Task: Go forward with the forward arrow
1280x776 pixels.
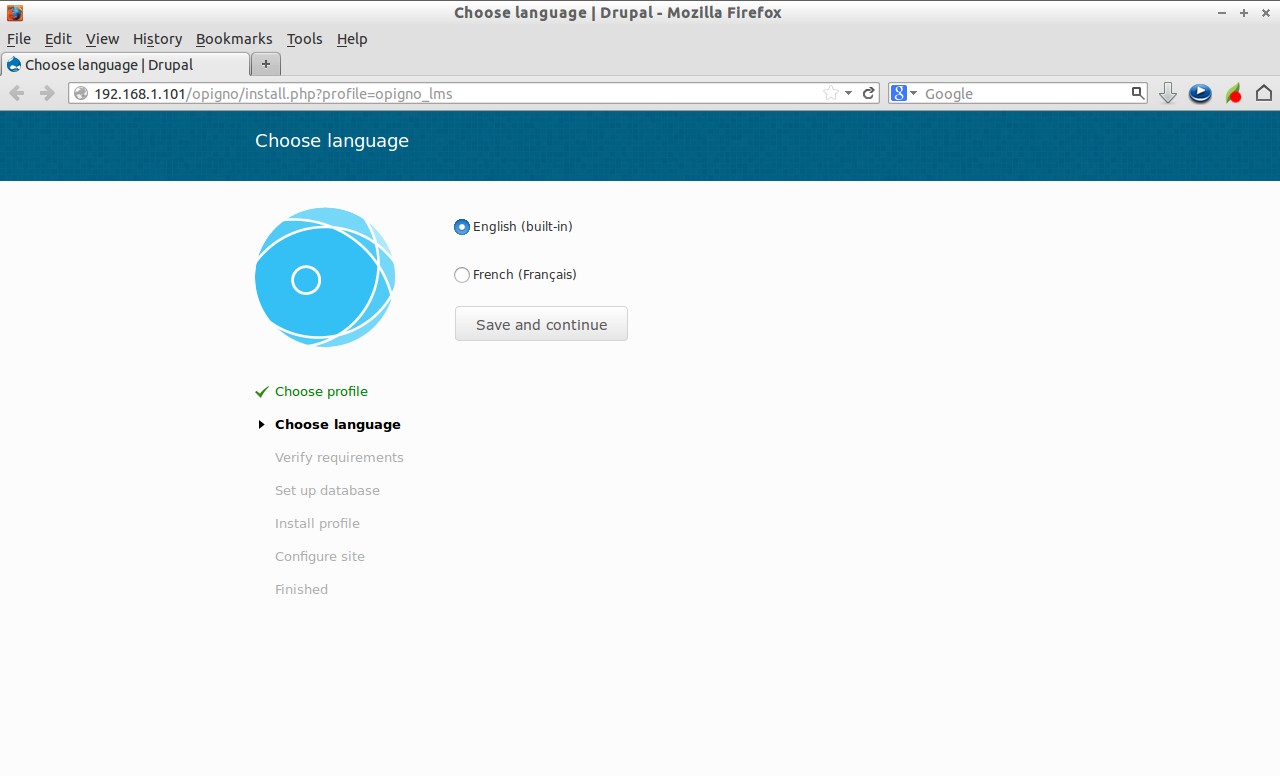Action: (47, 93)
